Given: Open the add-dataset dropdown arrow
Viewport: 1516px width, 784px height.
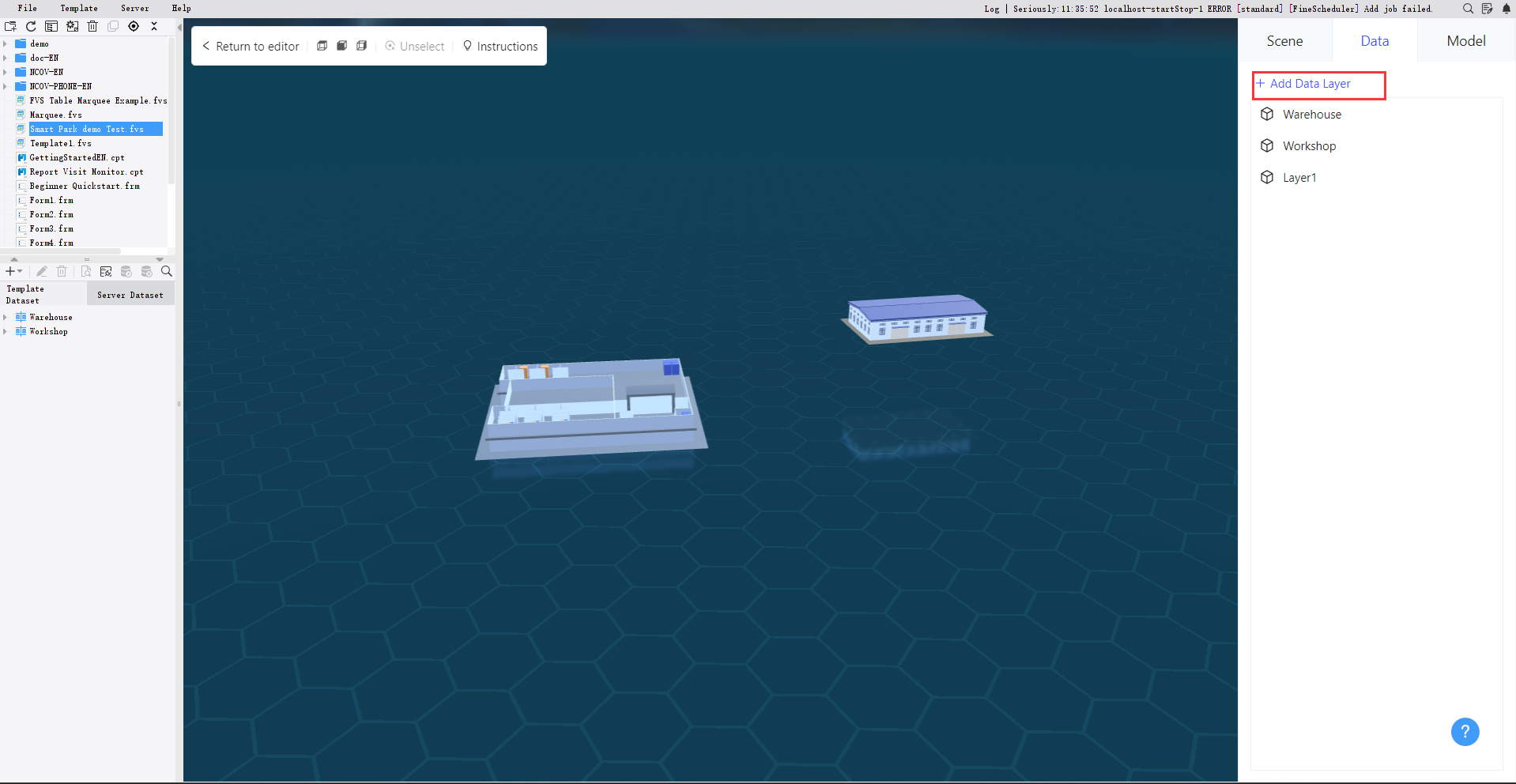Looking at the screenshot, I should [x=21, y=271].
